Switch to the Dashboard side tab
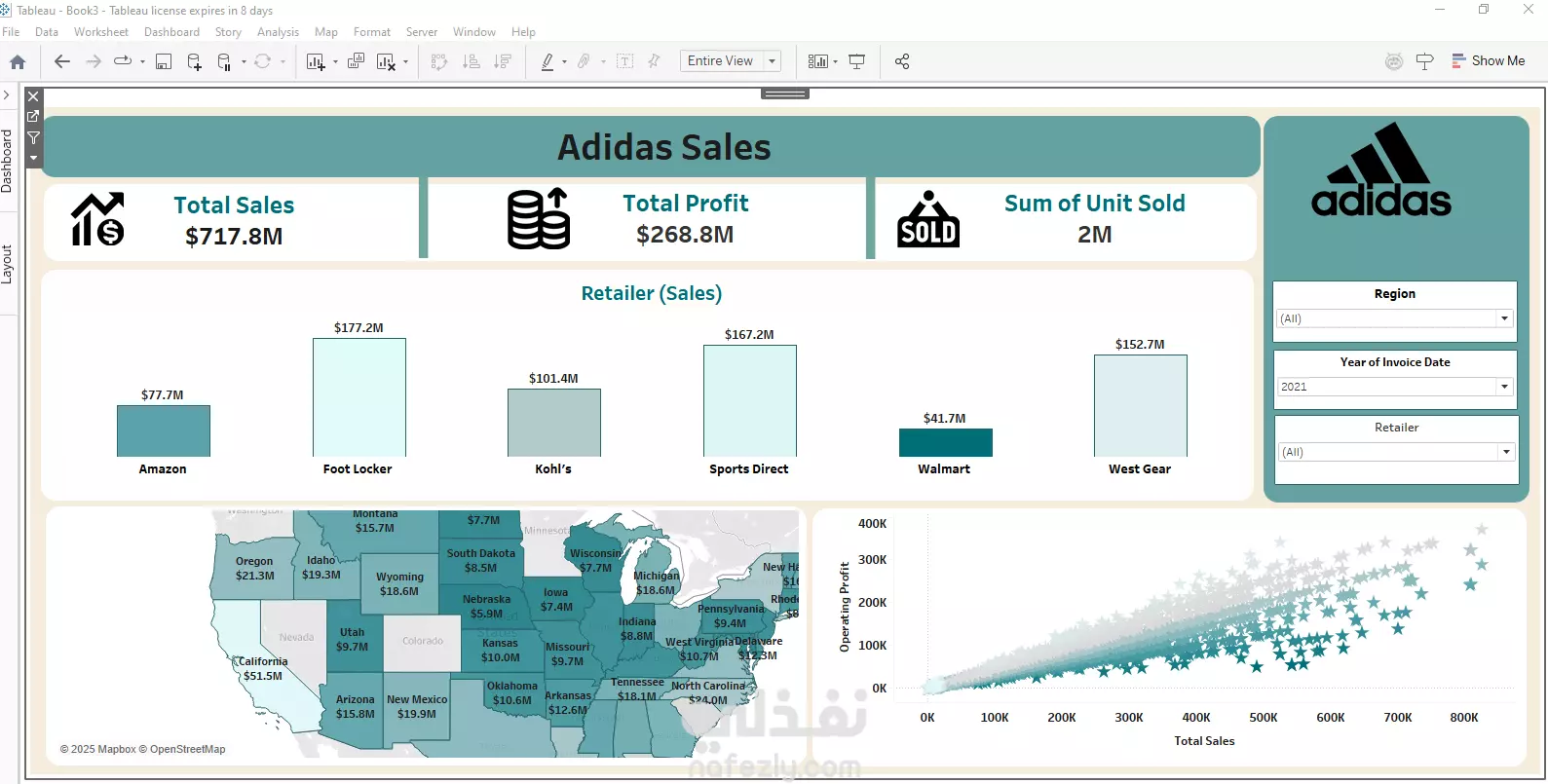Viewport: 1548px width, 784px height. point(7,161)
